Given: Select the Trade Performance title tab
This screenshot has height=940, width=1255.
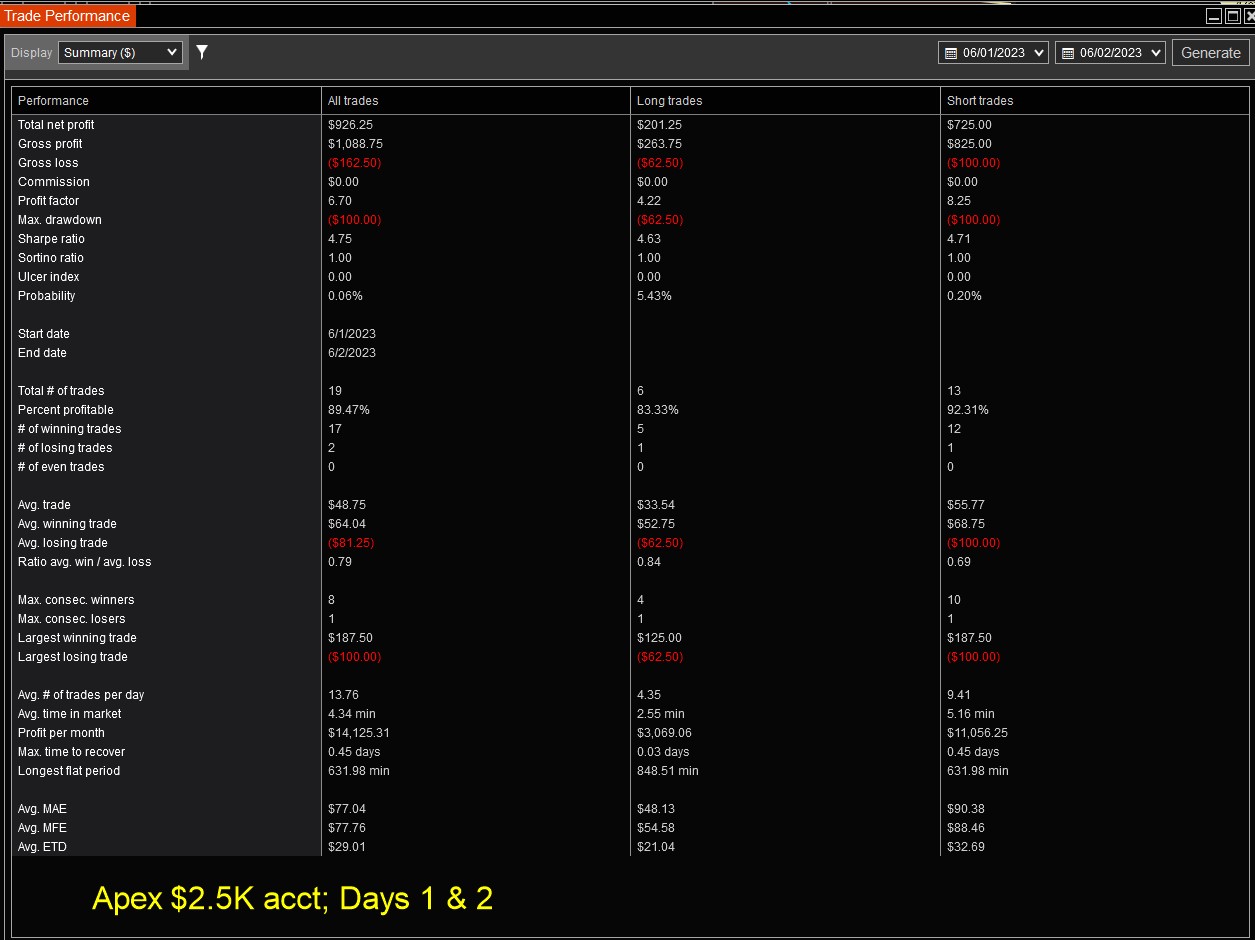Looking at the screenshot, I should (x=67, y=15).
